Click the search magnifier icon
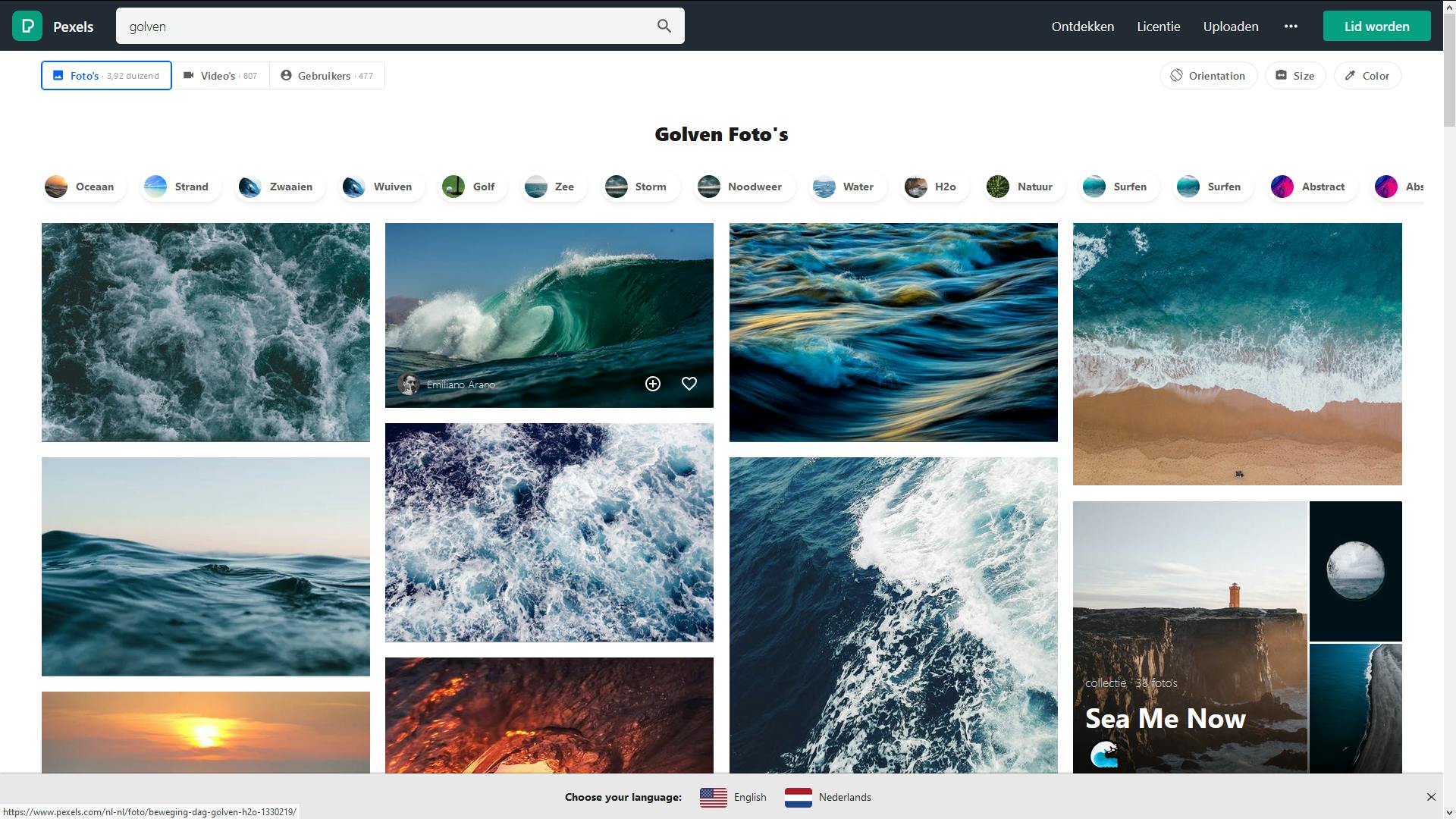 664,27
